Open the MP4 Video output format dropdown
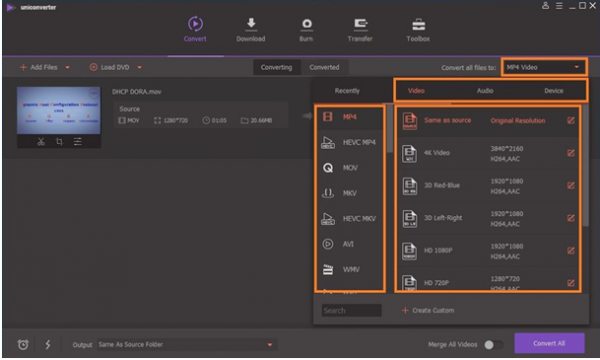Image resolution: width=600 pixels, height=360 pixels. [x=543, y=67]
